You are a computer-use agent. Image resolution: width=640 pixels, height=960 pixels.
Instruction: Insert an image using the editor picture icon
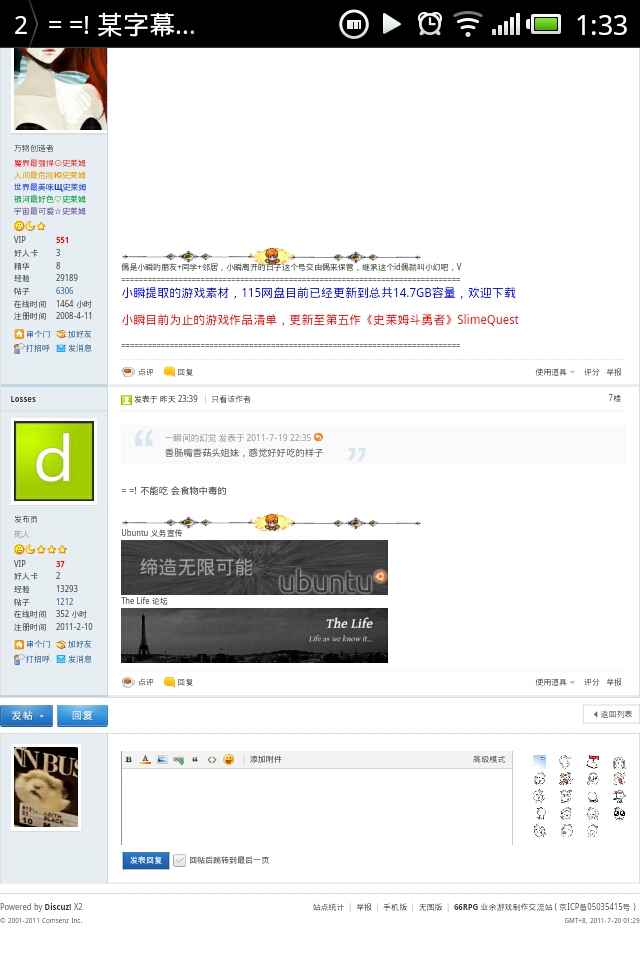162,760
